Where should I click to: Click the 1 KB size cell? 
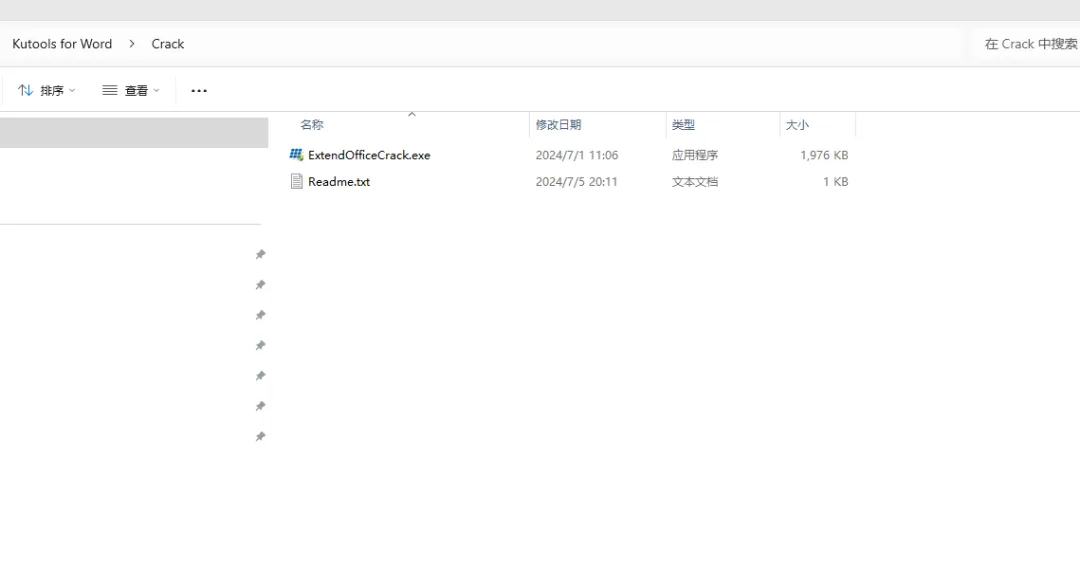(x=835, y=182)
